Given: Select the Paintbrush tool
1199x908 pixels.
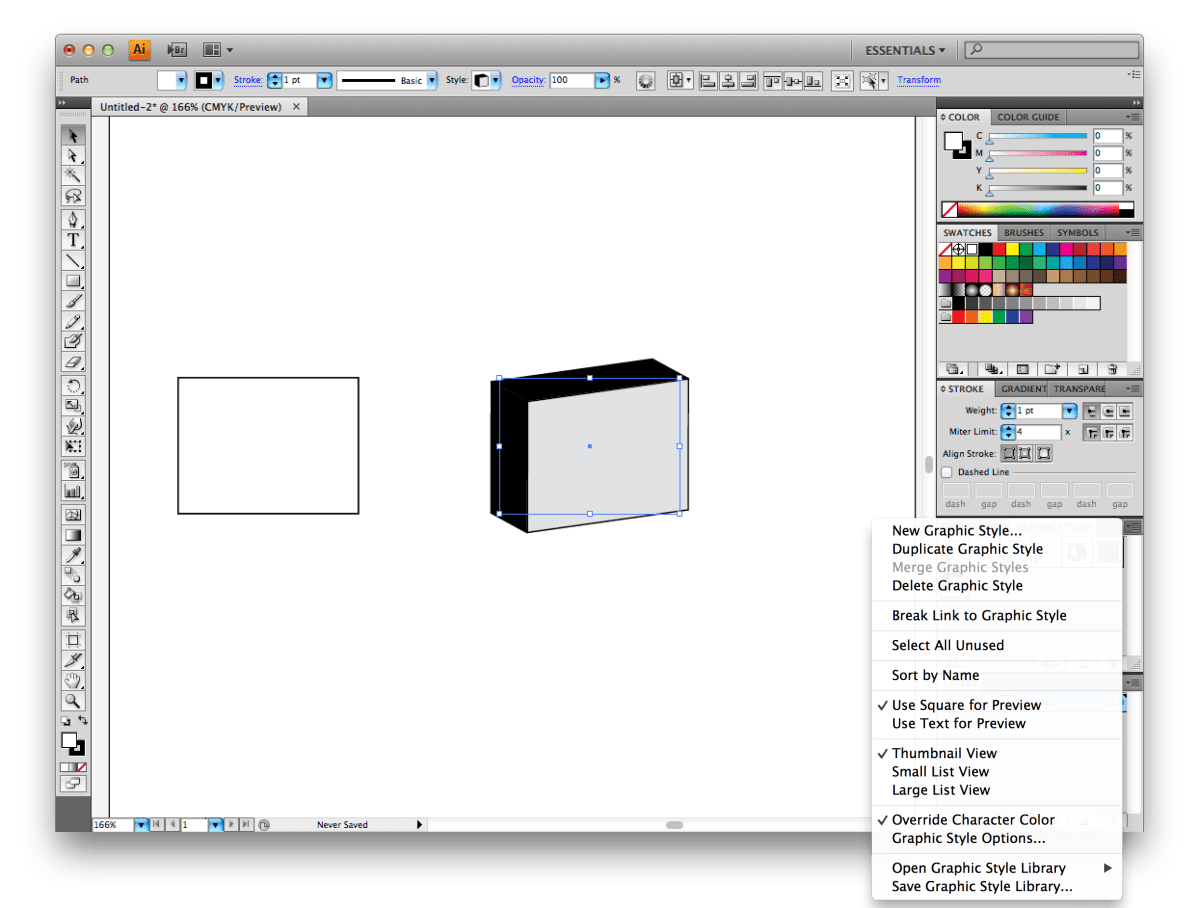Looking at the screenshot, I should point(73,301).
